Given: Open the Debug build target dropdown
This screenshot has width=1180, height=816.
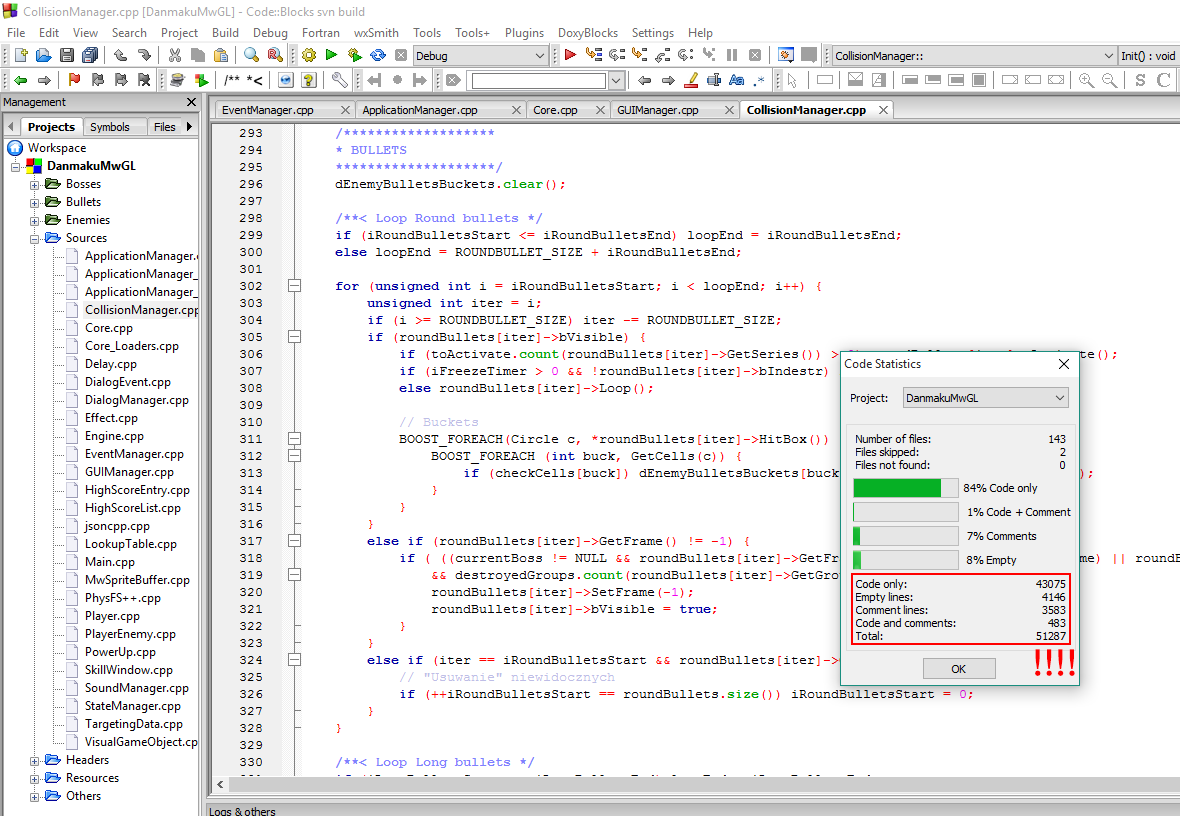Looking at the screenshot, I should click(479, 56).
